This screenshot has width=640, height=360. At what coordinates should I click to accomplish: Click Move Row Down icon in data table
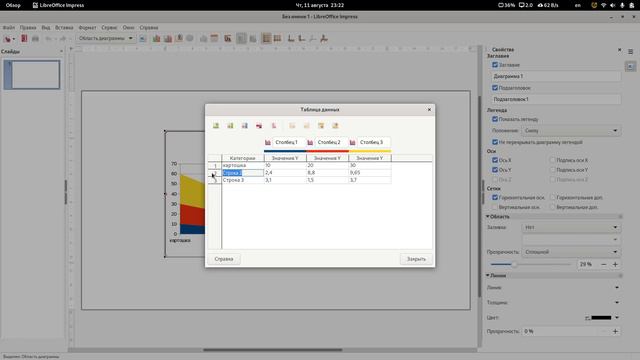pyautogui.click(x=335, y=126)
